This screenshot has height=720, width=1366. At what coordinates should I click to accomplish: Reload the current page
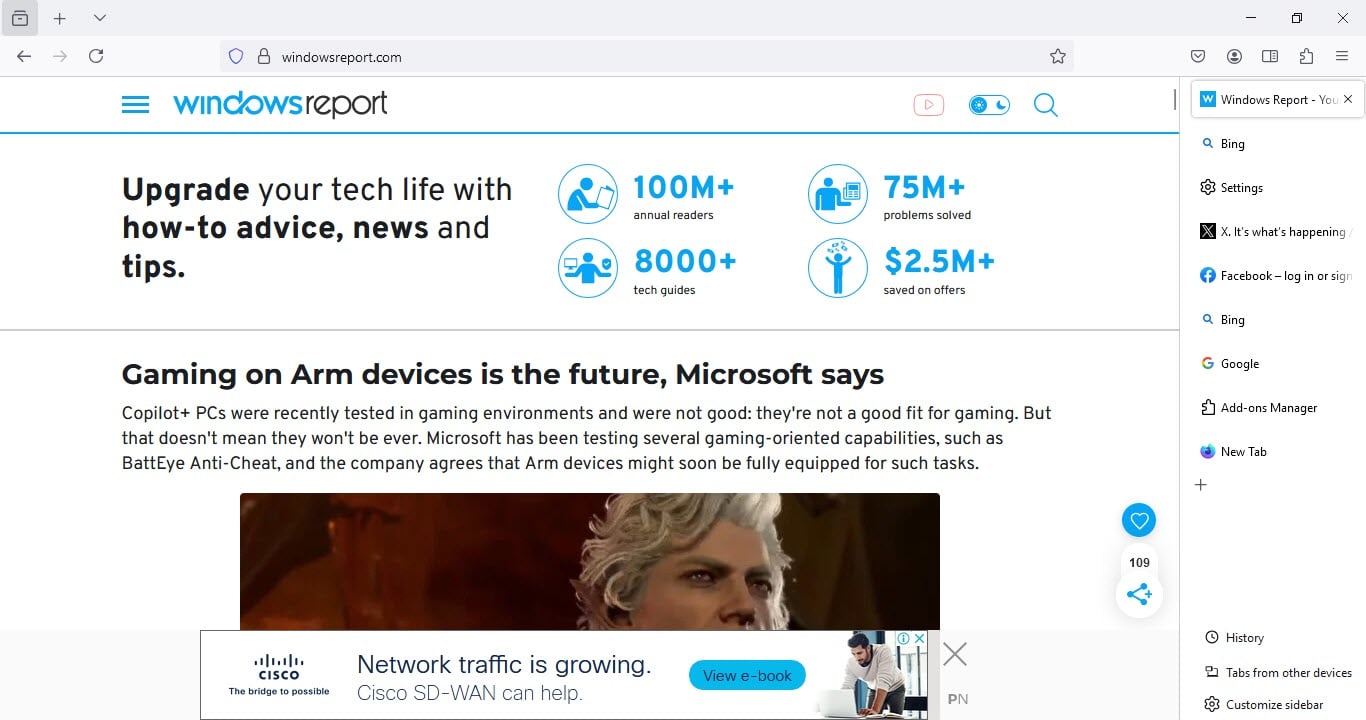[96, 57]
